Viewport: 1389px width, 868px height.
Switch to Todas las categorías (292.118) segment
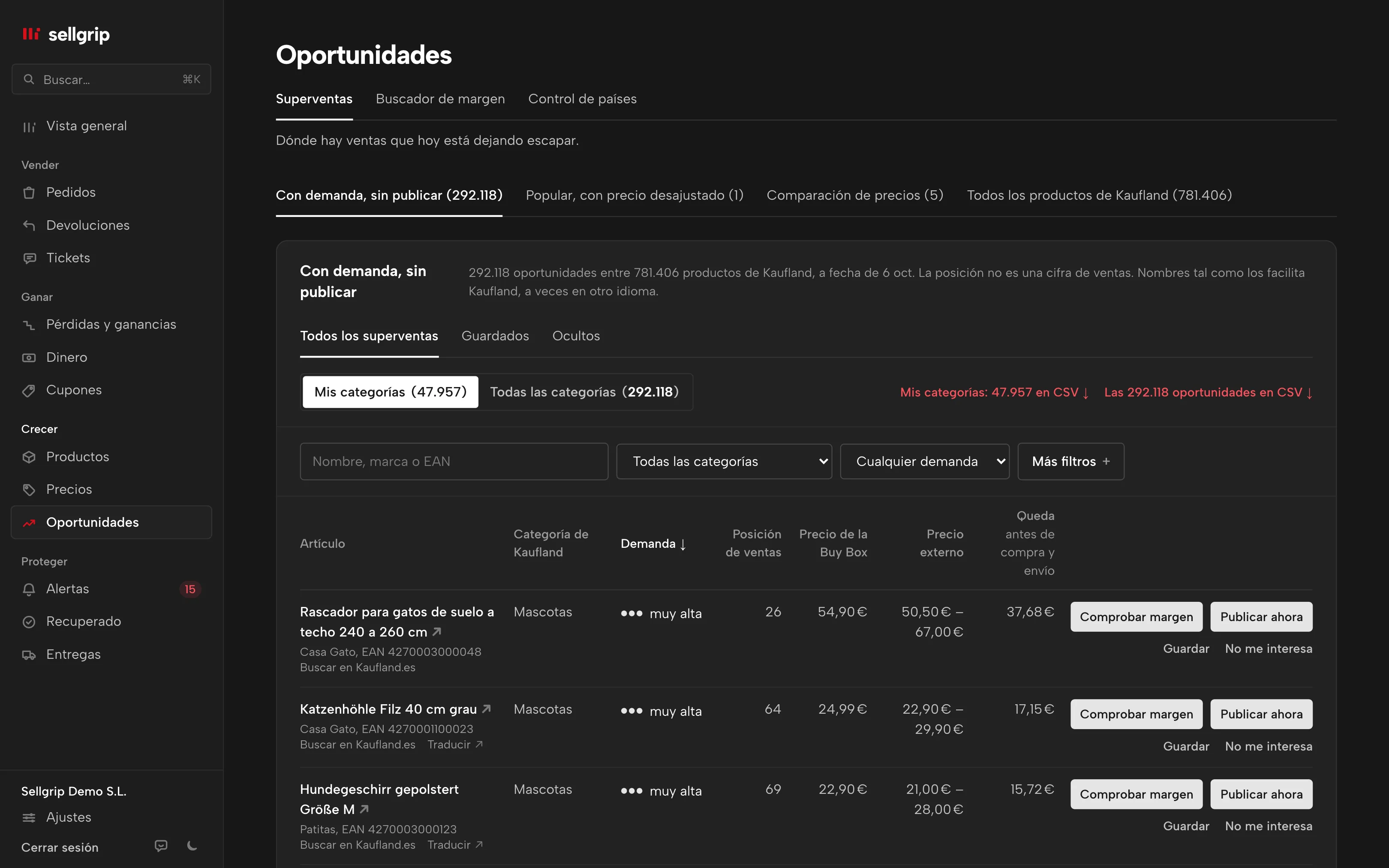coord(584,392)
